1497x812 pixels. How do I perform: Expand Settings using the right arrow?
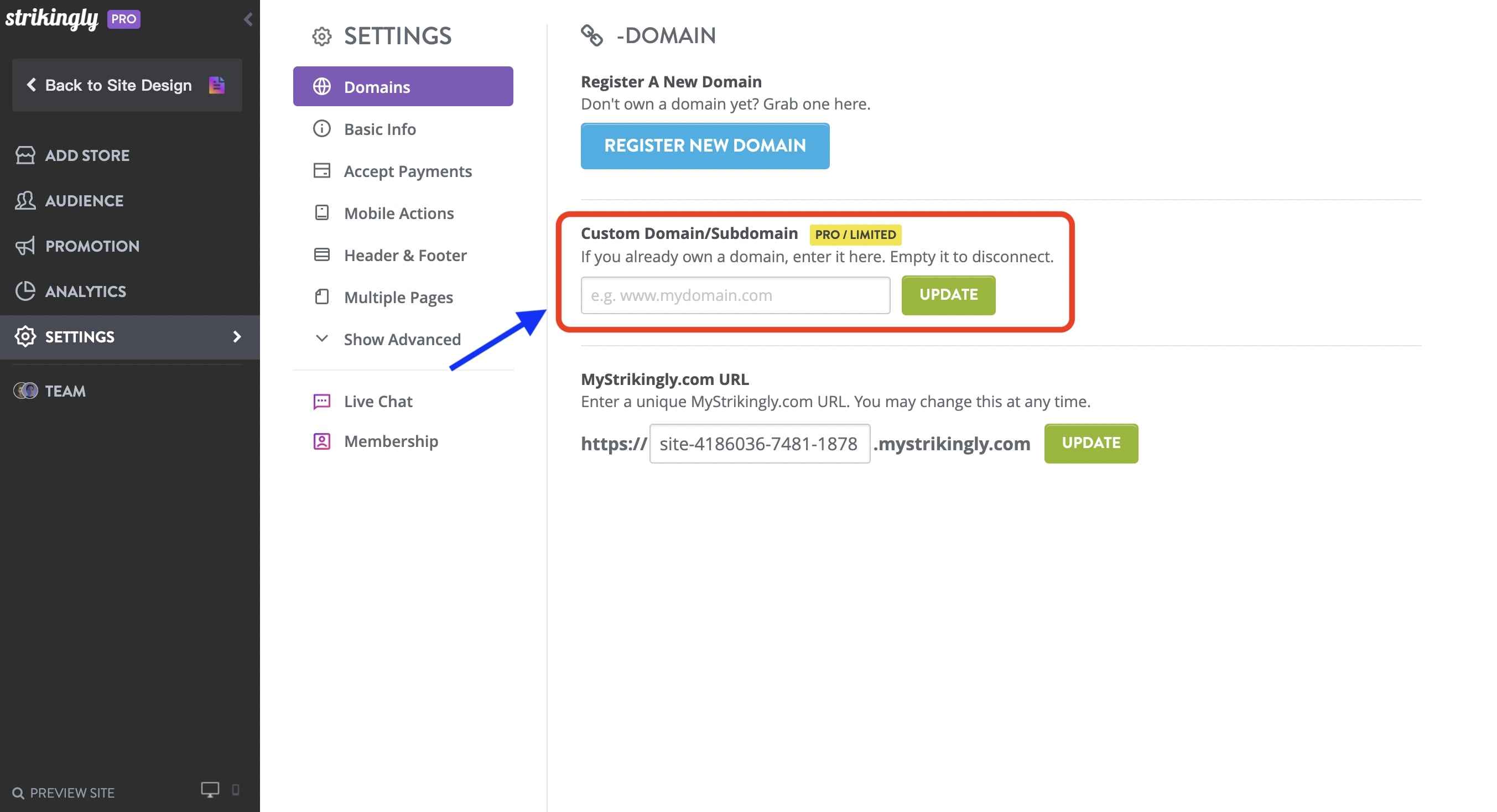[237, 336]
